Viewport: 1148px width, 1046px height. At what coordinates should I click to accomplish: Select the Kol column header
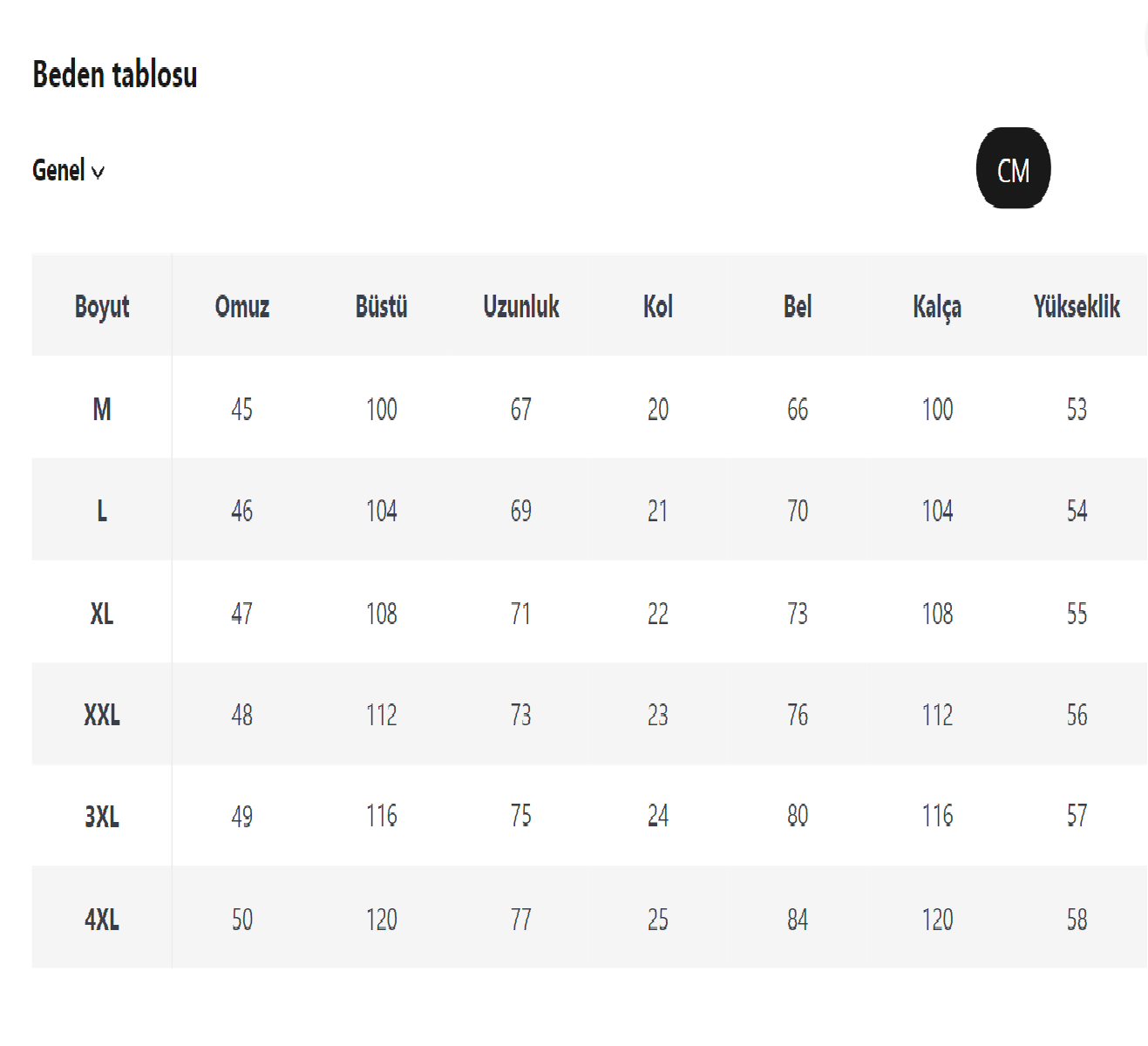pyautogui.click(x=658, y=307)
